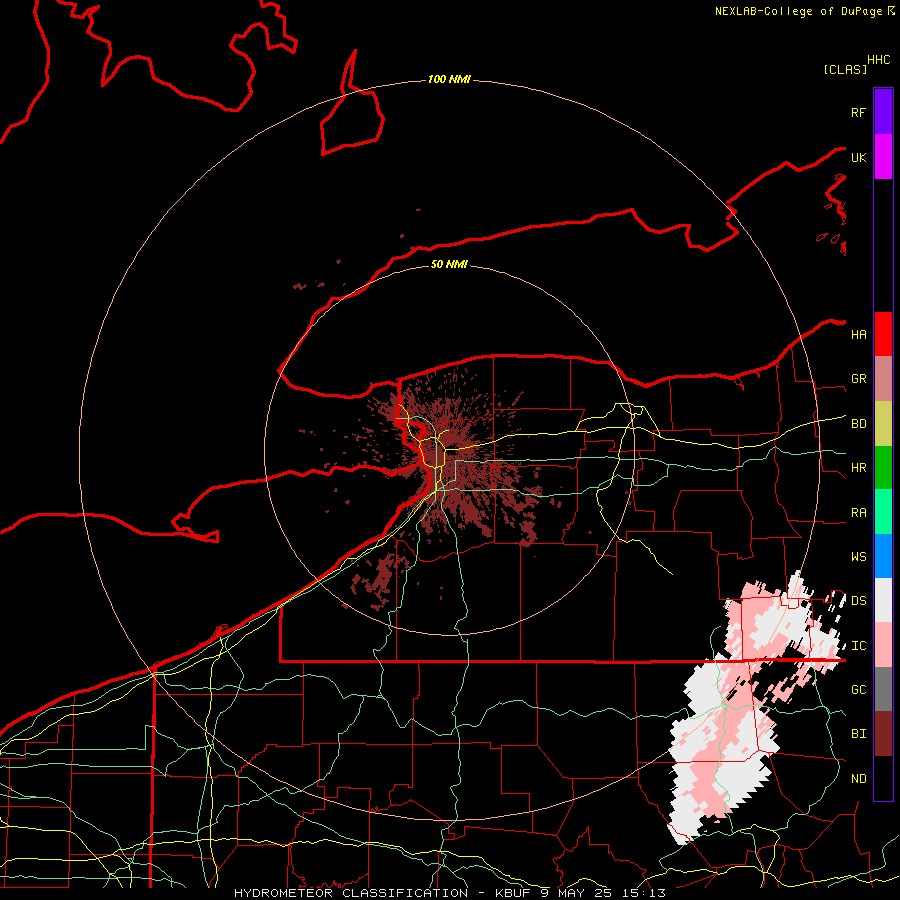The height and width of the screenshot is (900, 900).
Task: Click the GR legend label
Action: point(858,379)
